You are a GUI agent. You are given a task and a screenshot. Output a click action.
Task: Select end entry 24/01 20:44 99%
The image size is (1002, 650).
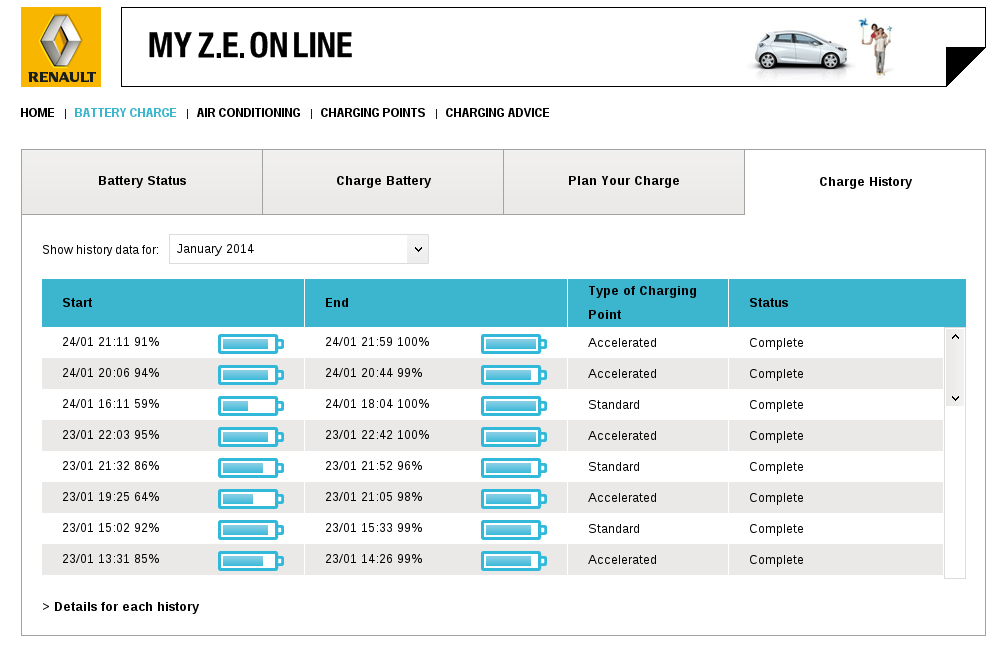(374, 373)
